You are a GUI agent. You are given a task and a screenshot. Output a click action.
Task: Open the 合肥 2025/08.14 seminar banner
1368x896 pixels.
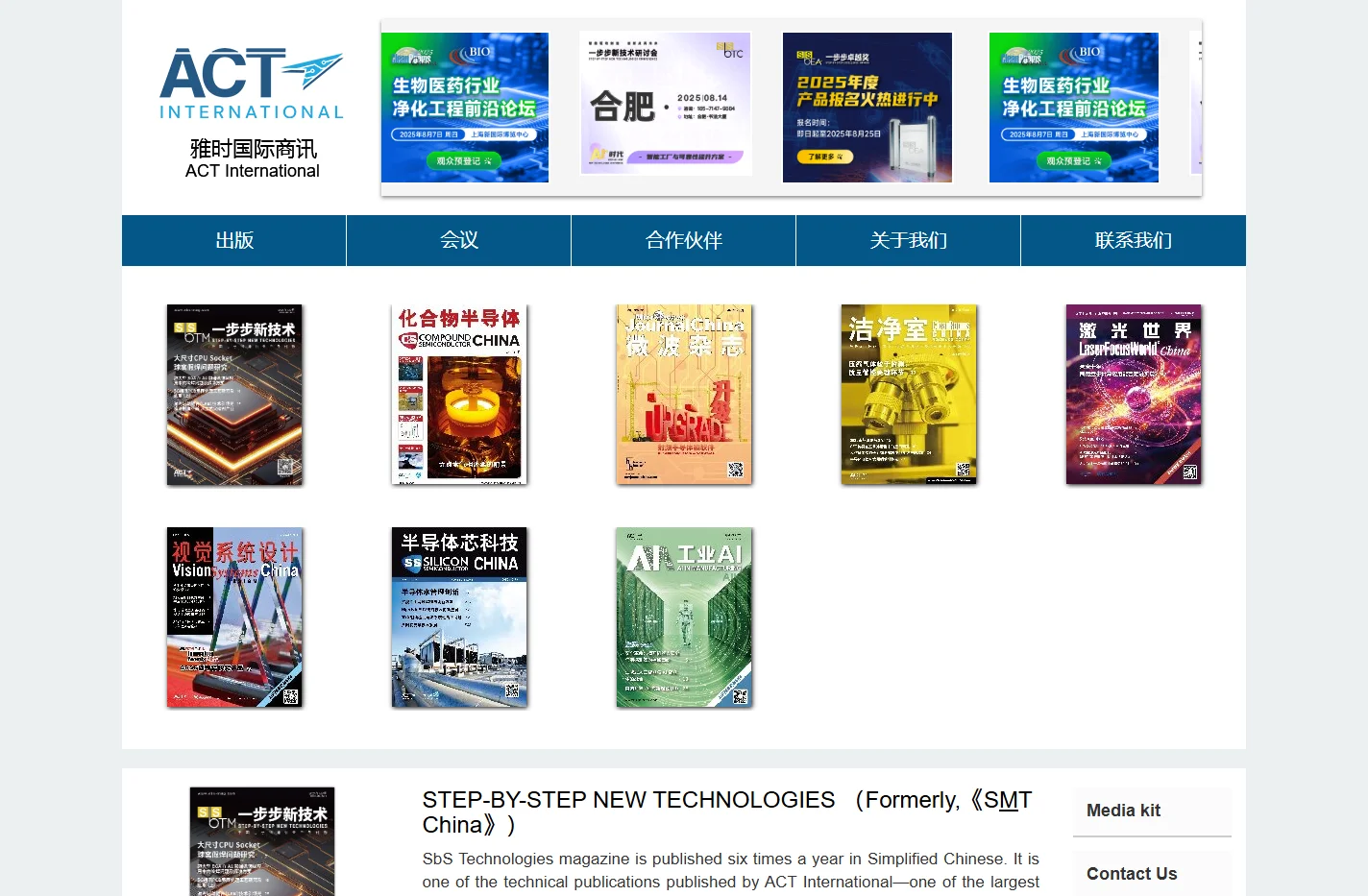[665, 104]
